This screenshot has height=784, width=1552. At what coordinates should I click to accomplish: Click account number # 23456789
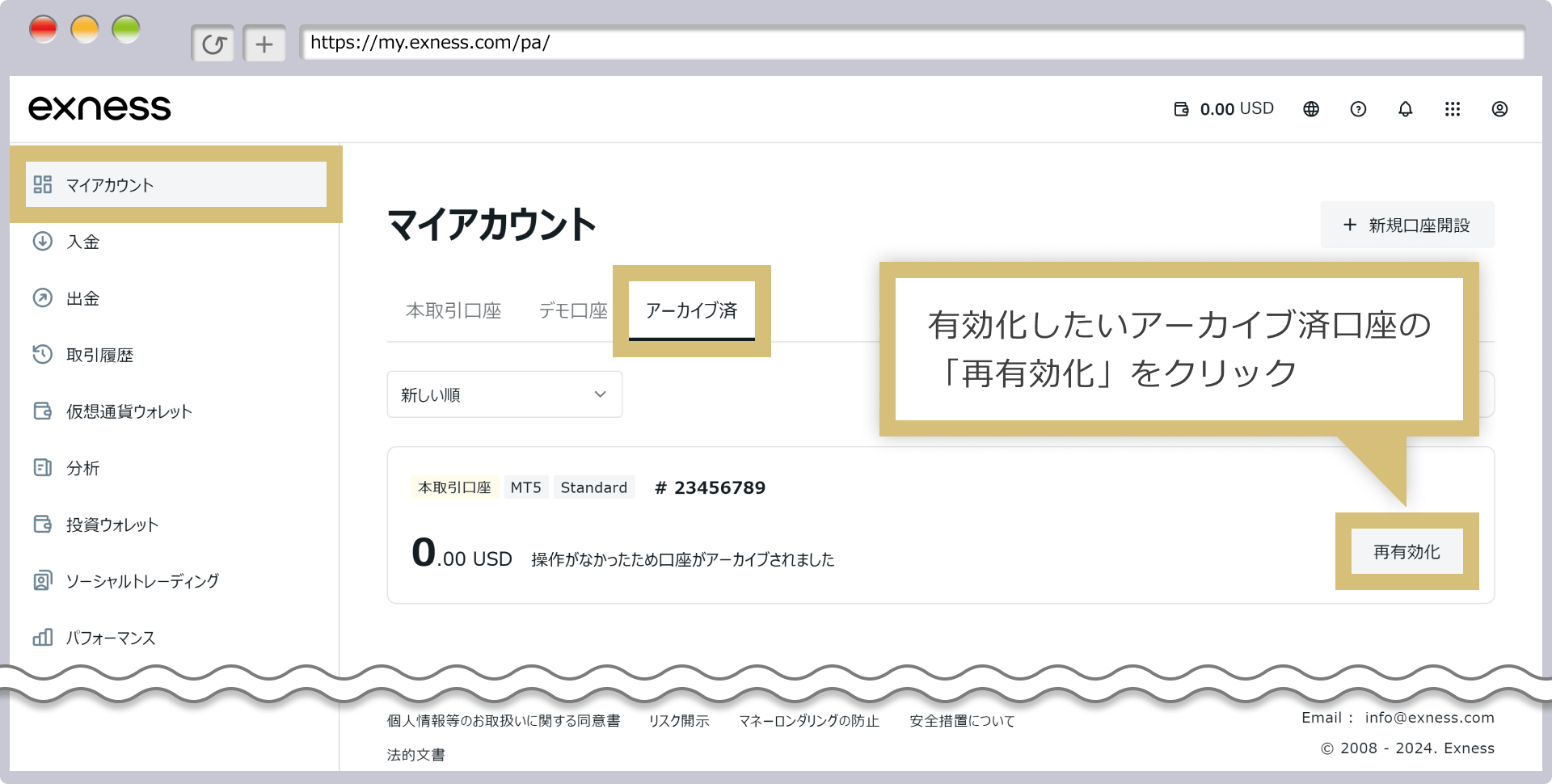pos(710,487)
